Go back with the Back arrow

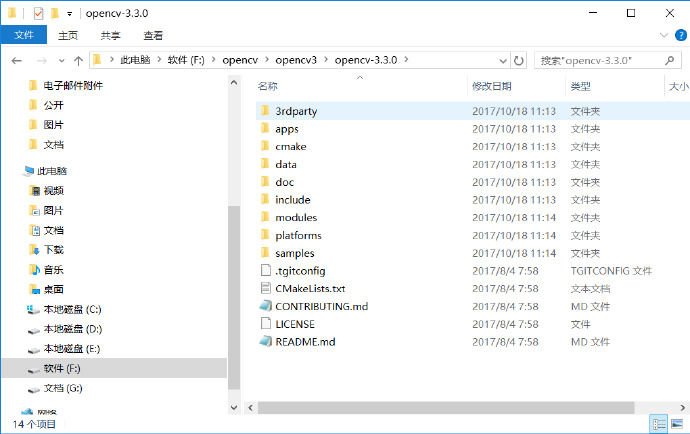pos(17,61)
